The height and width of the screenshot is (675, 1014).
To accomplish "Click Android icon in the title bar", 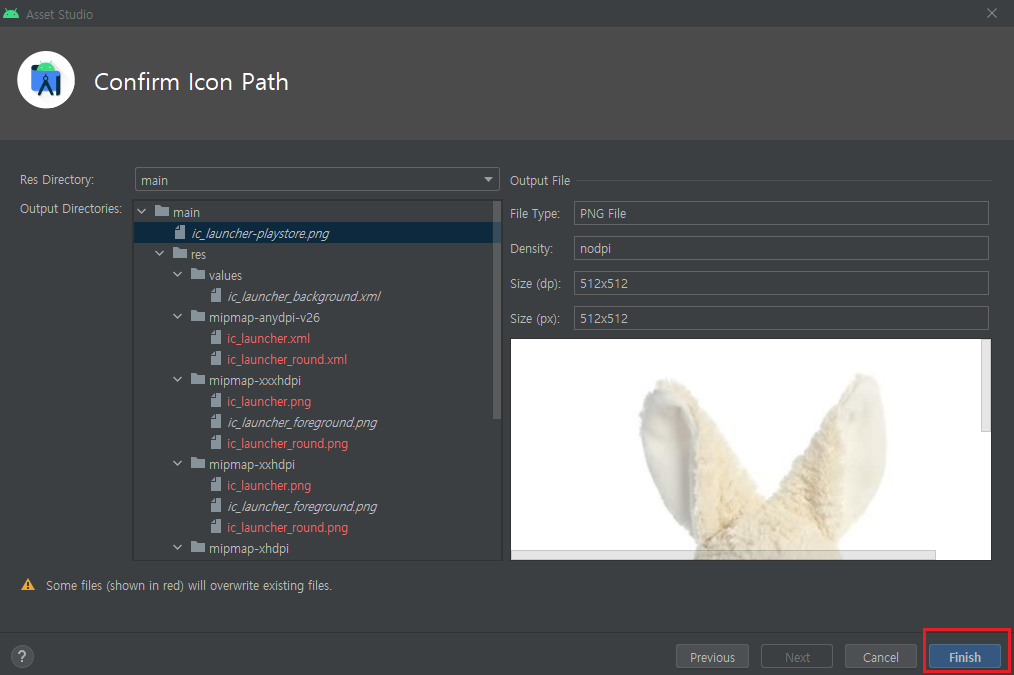I will pos(11,14).
